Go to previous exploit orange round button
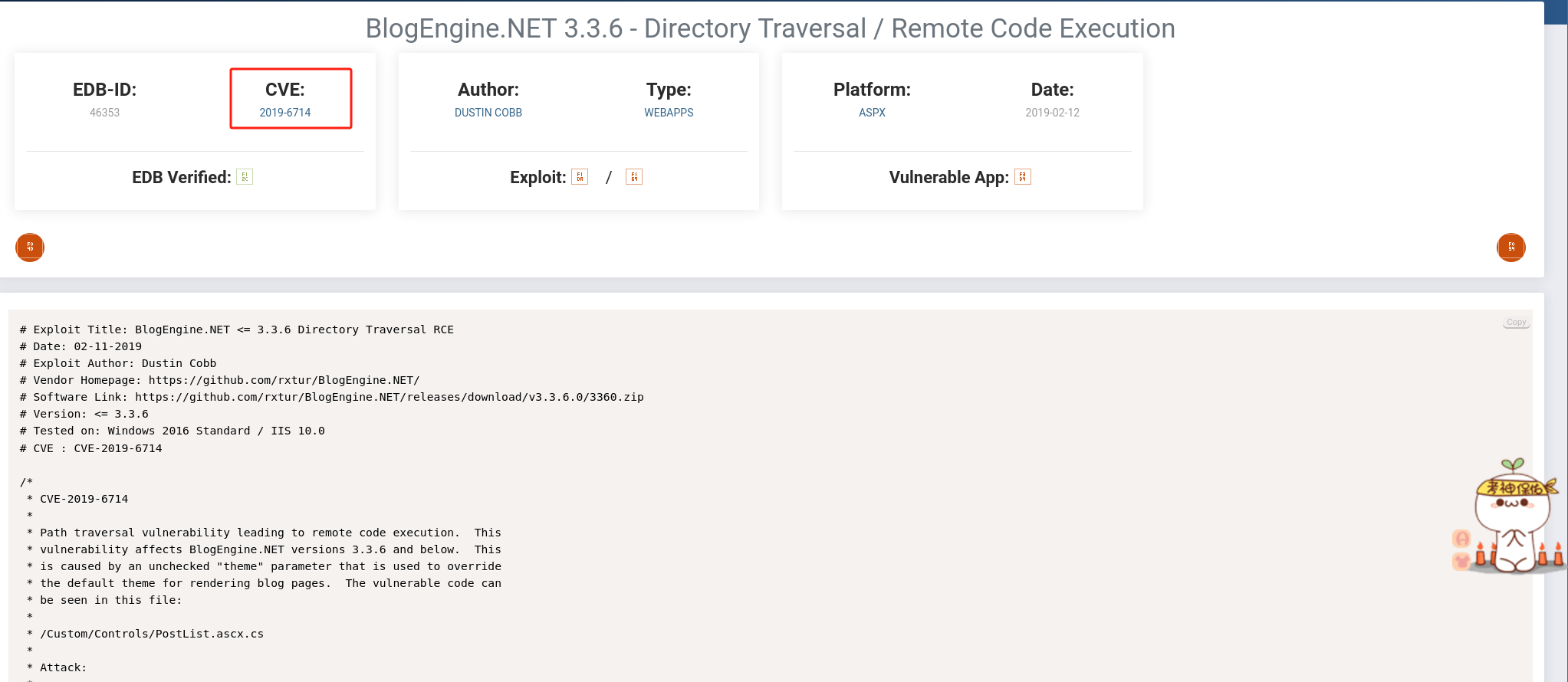1568x682 pixels. [x=30, y=248]
